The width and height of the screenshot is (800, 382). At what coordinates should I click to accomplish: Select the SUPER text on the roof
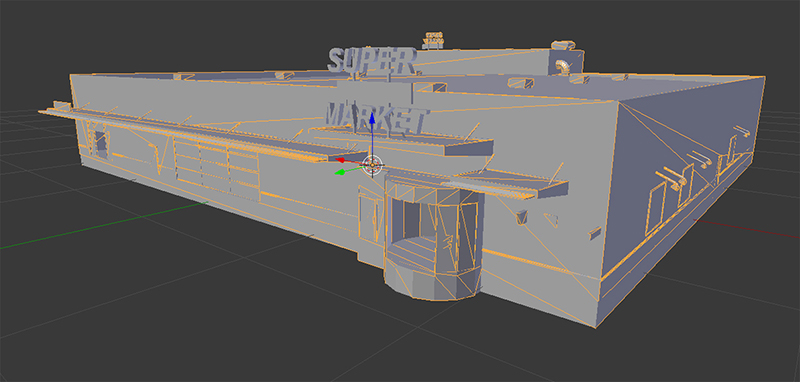372,61
